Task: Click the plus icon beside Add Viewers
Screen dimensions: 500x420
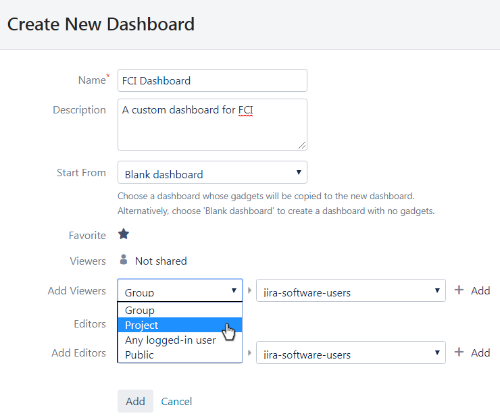Action: [x=459, y=290]
